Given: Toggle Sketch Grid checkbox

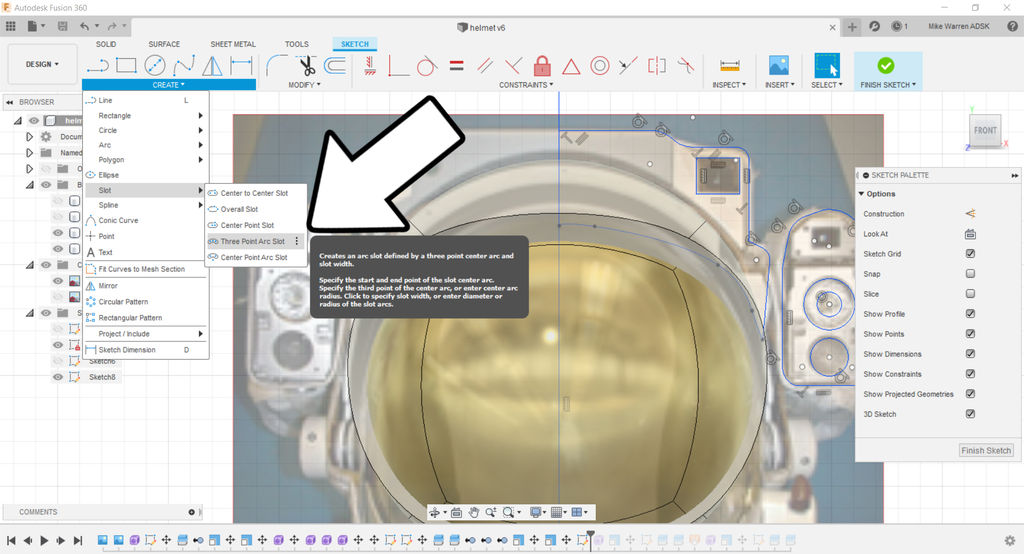Looking at the screenshot, I should coord(970,253).
